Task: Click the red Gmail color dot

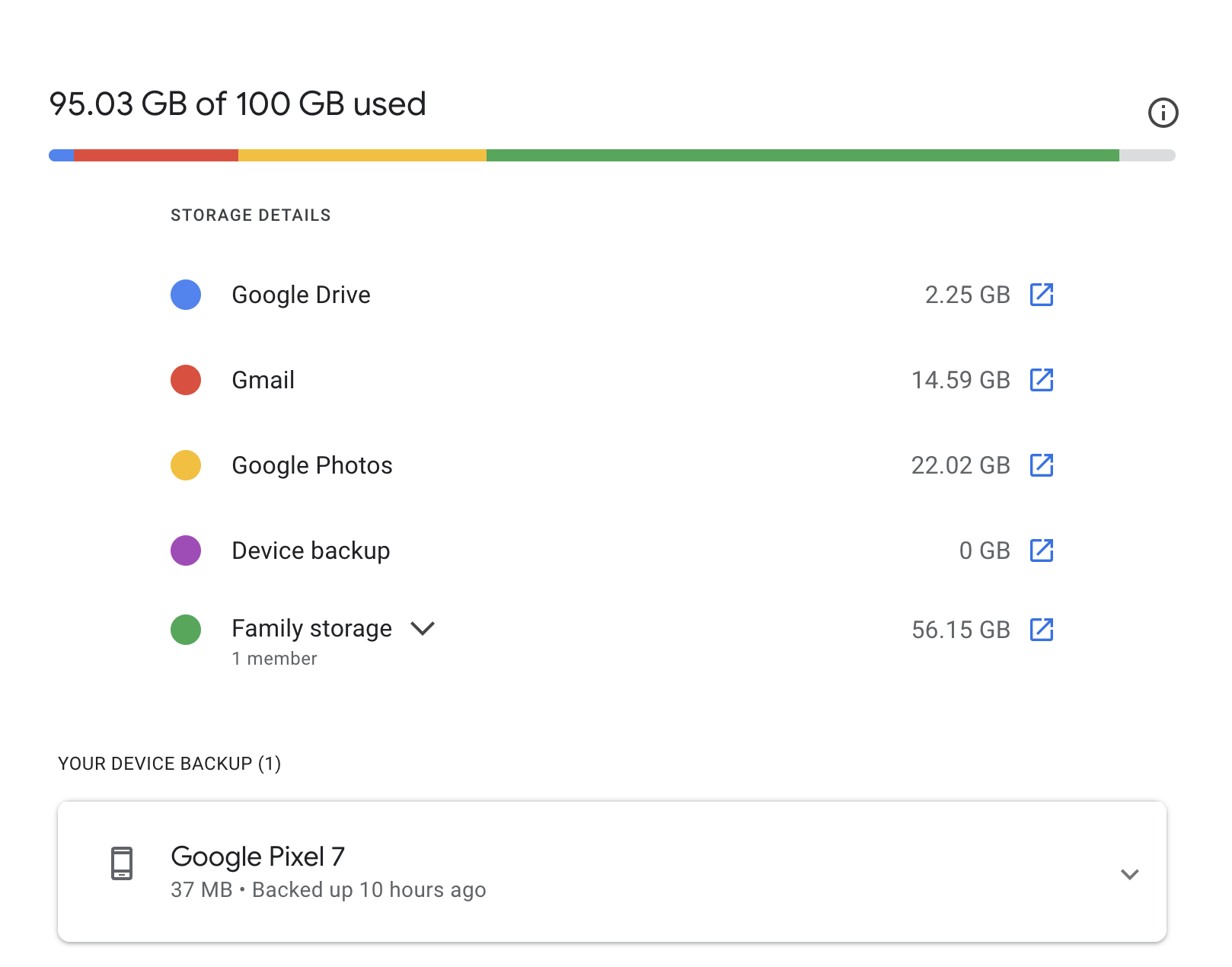Action: point(186,380)
